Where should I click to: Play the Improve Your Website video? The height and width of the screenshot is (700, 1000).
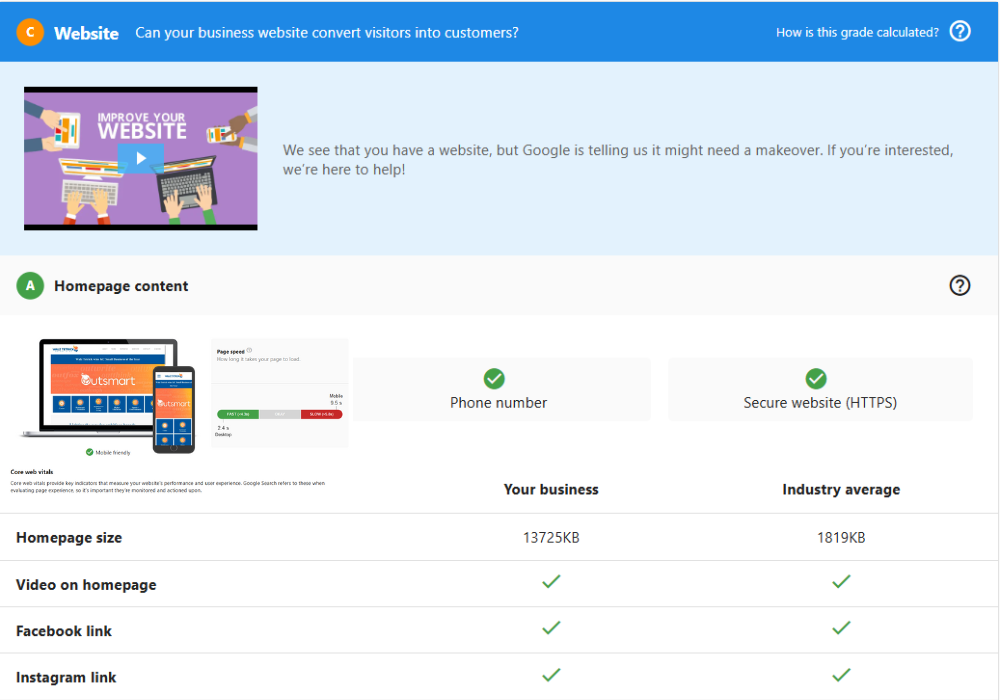point(141,158)
